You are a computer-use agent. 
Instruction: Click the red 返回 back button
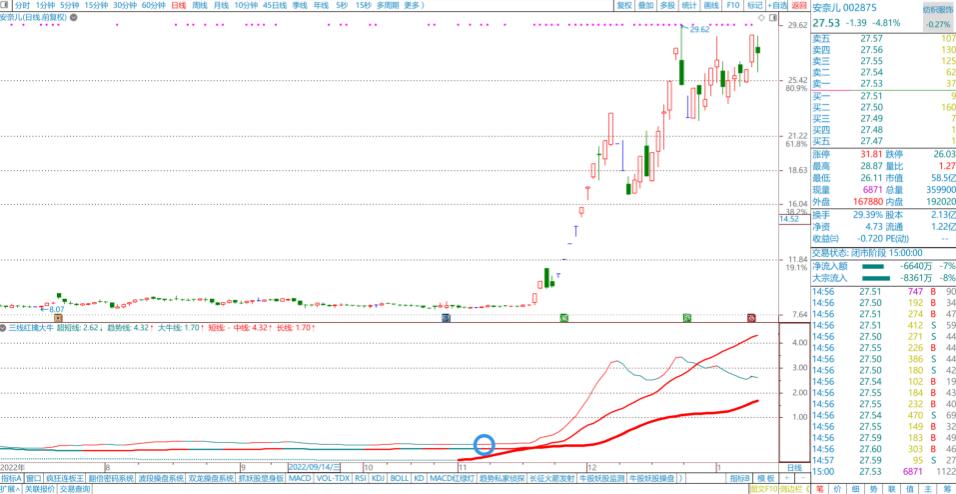799,5
